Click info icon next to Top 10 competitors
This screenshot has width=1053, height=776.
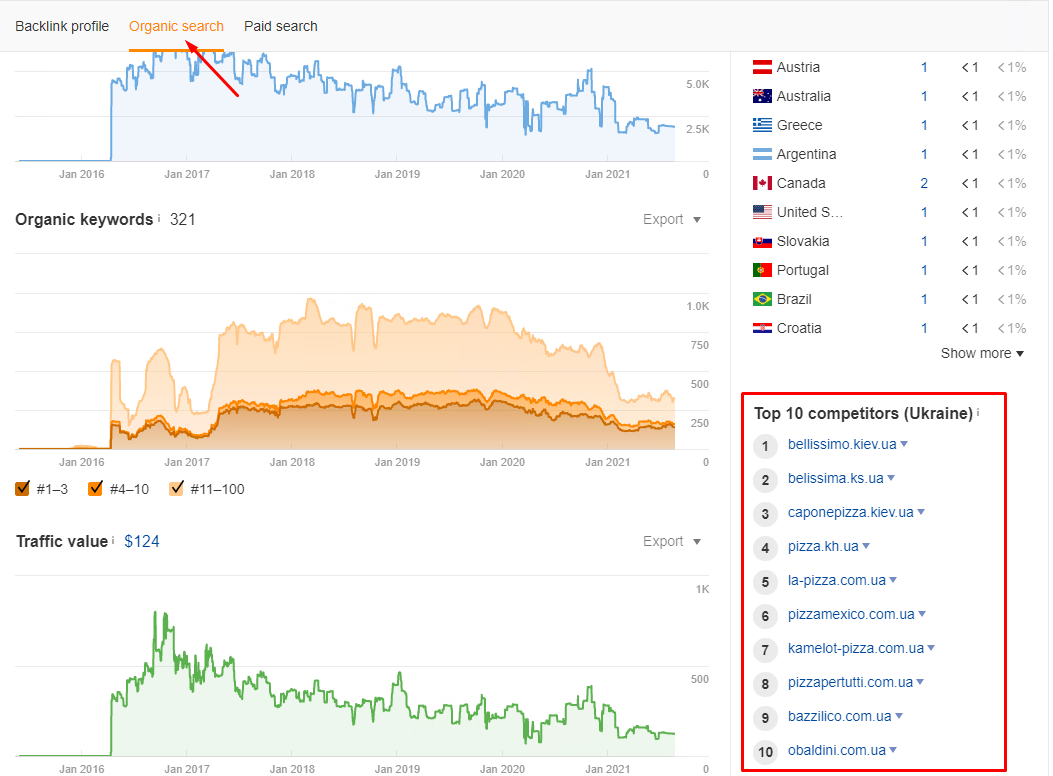pyautogui.click(x=978, y=412)
